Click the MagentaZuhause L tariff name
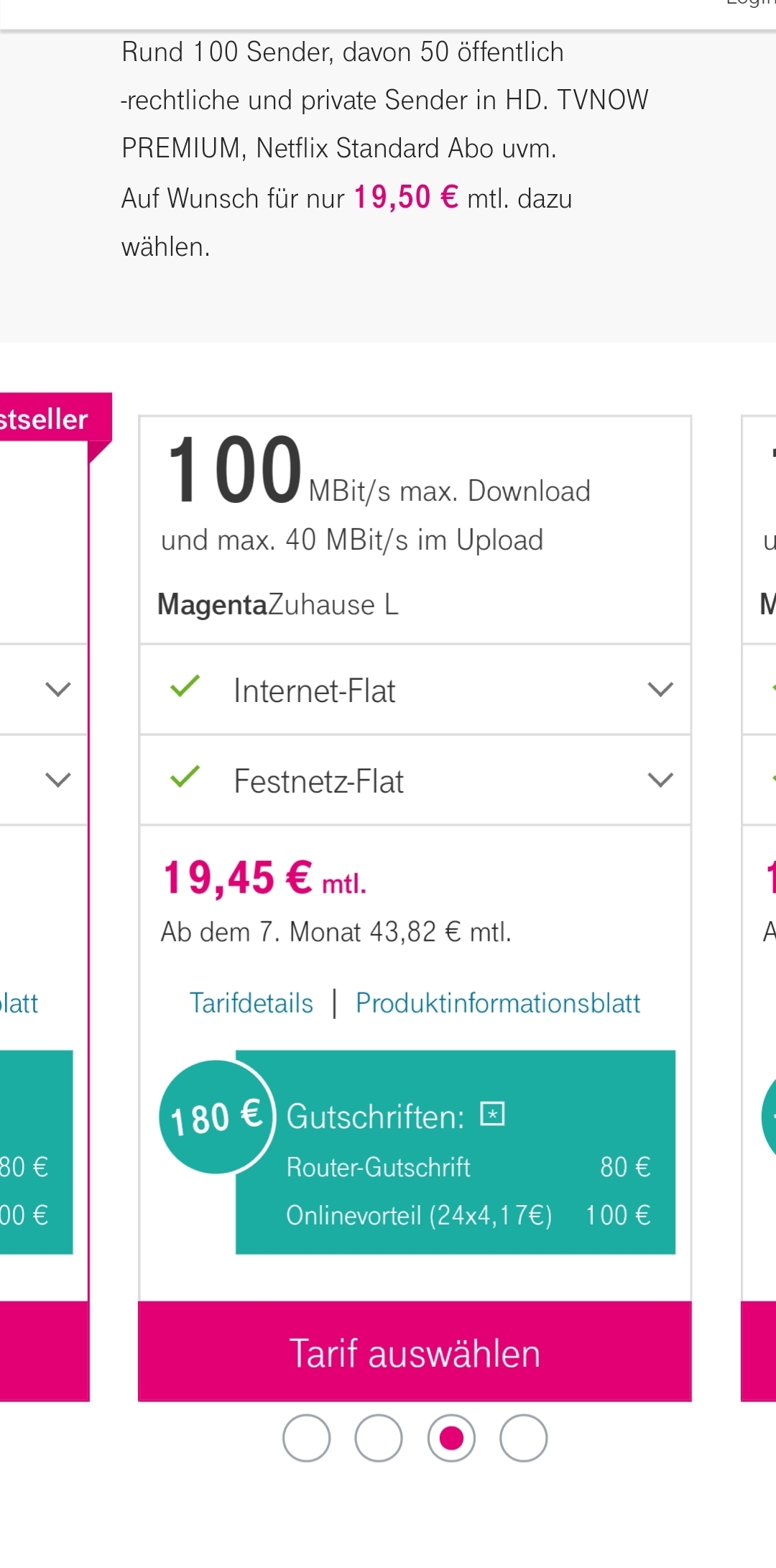 tap(277, 604)
